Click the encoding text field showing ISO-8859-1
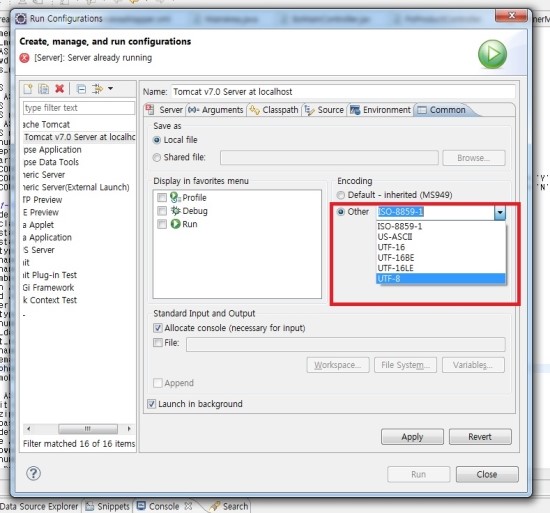The width and height of the screenshot is (550, 513). 435,212
